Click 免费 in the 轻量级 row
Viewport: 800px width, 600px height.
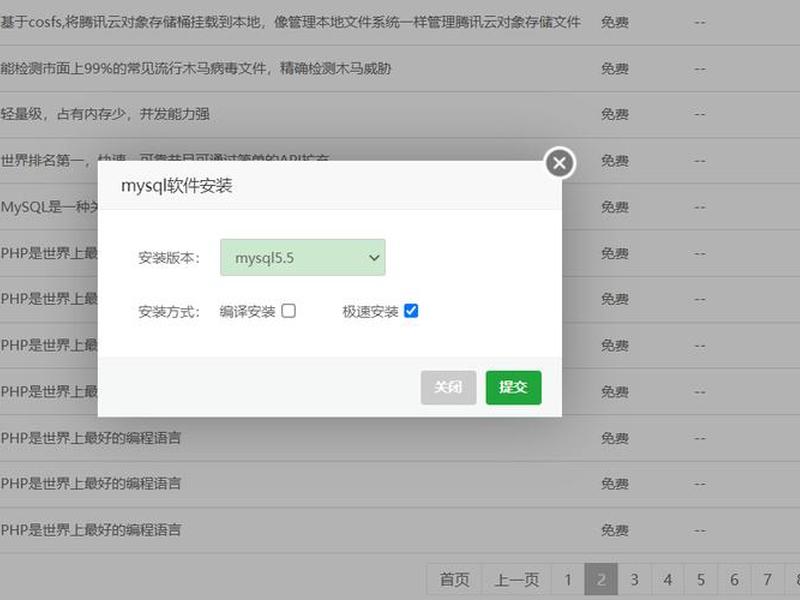[x=614, y=114]
